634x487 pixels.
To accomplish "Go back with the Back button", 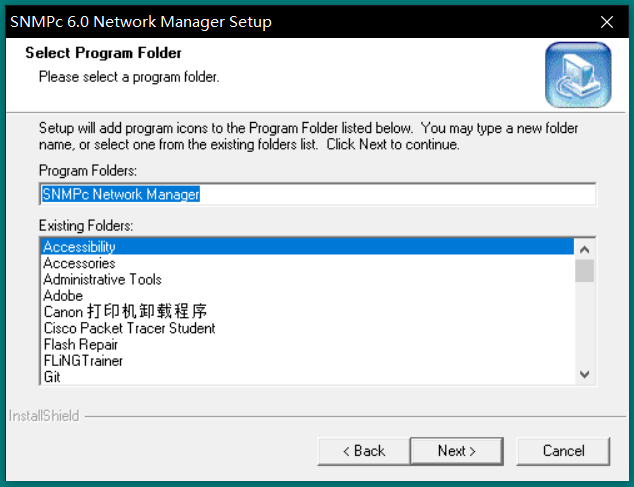I will [362, 451].
